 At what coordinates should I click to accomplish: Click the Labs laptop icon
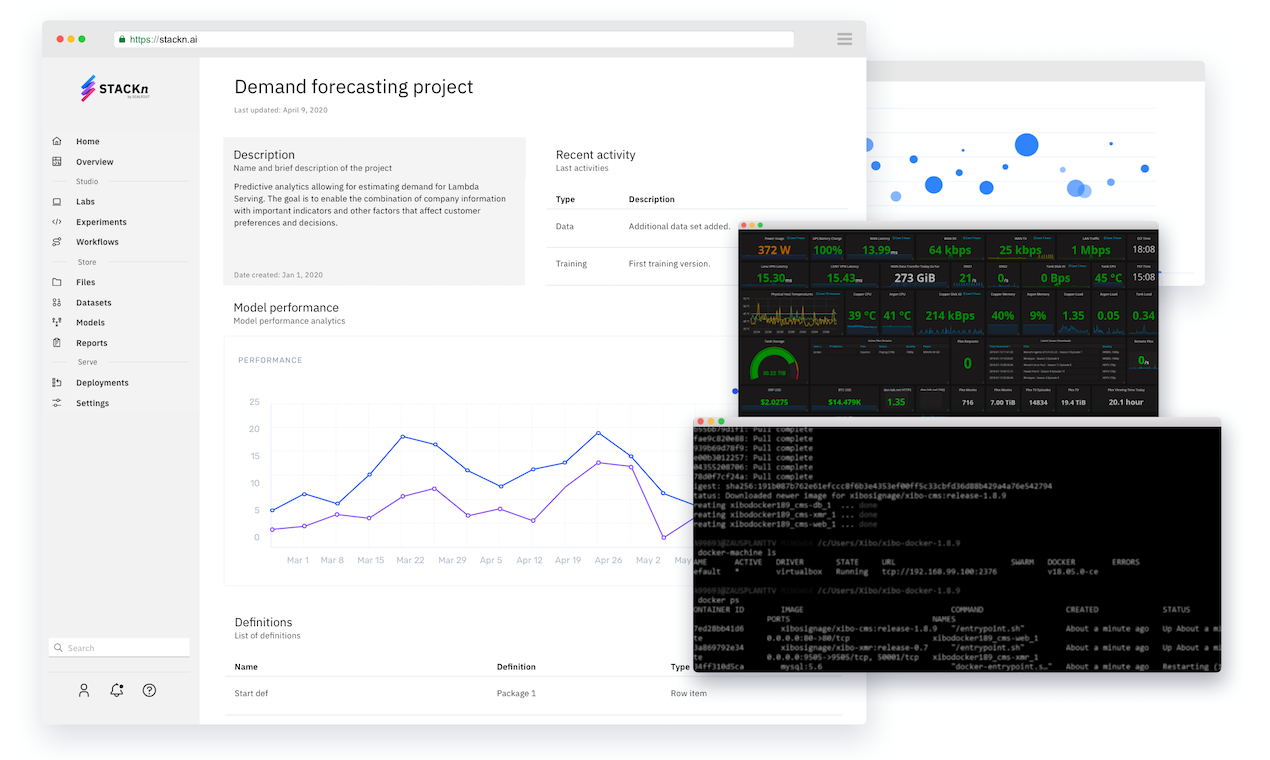click(x=57, y=202)
